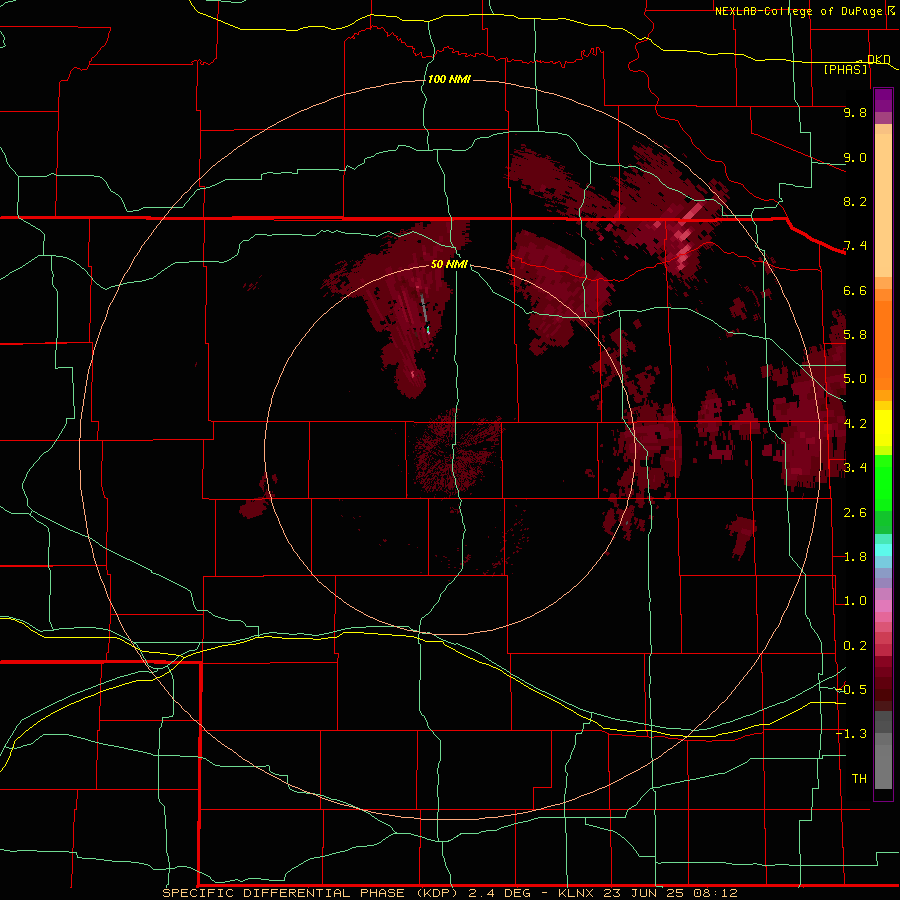Click the TH label on the legend
Image resolution: width=900 pixels, height=900 pixels.
[x=859, y=779]
